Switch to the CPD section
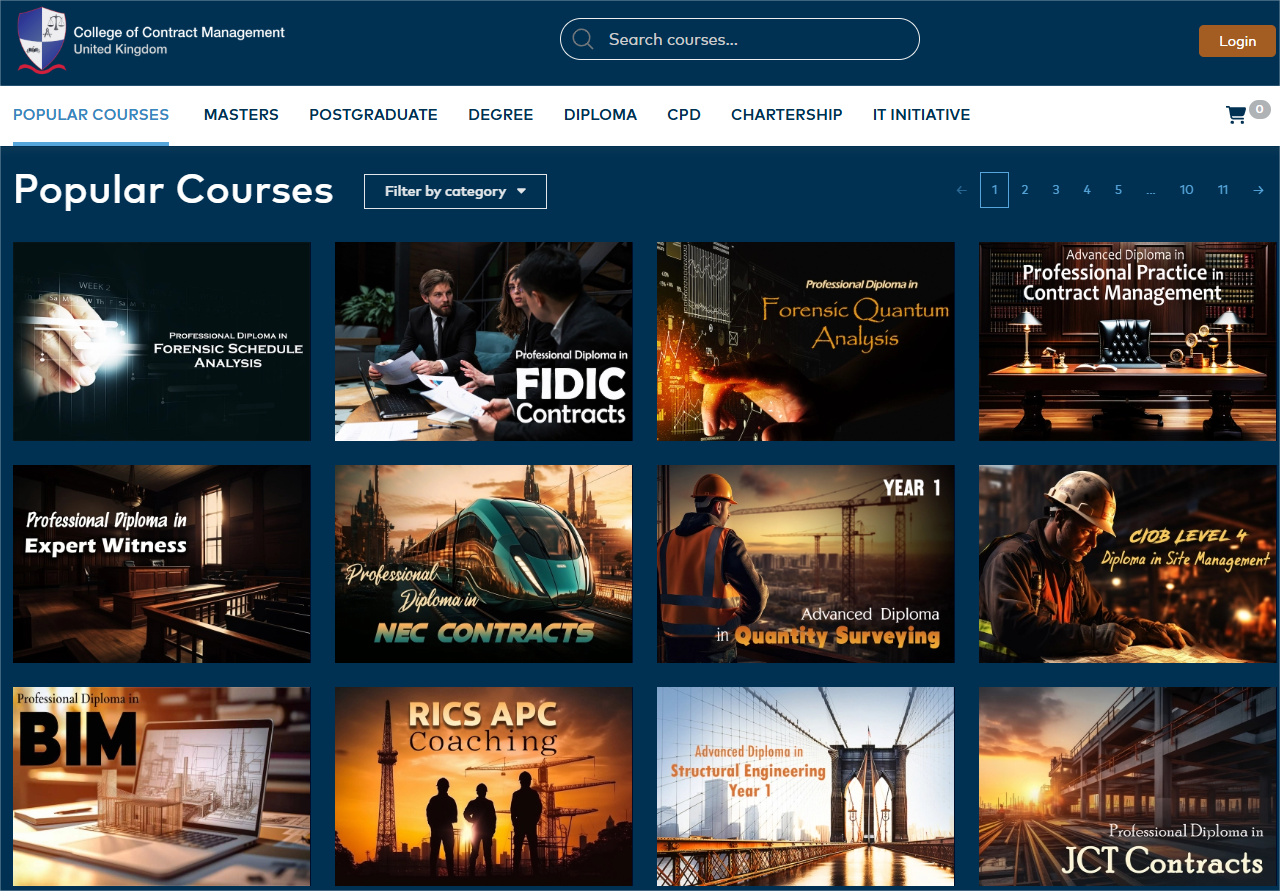This screenshot has height=891, width=1280. point(684,115)
